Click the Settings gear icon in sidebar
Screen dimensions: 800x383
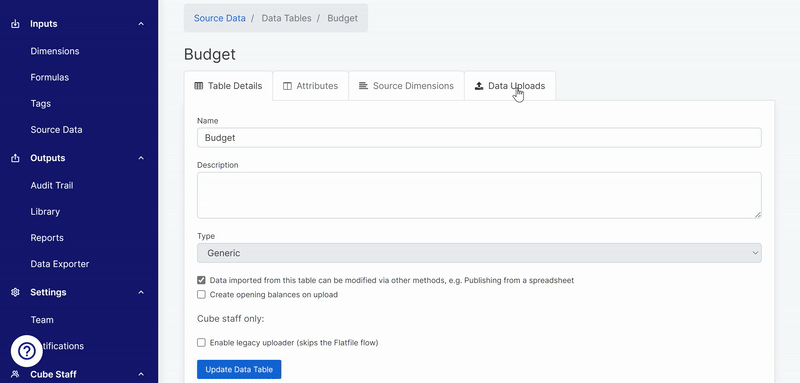(x=15, y=292)
